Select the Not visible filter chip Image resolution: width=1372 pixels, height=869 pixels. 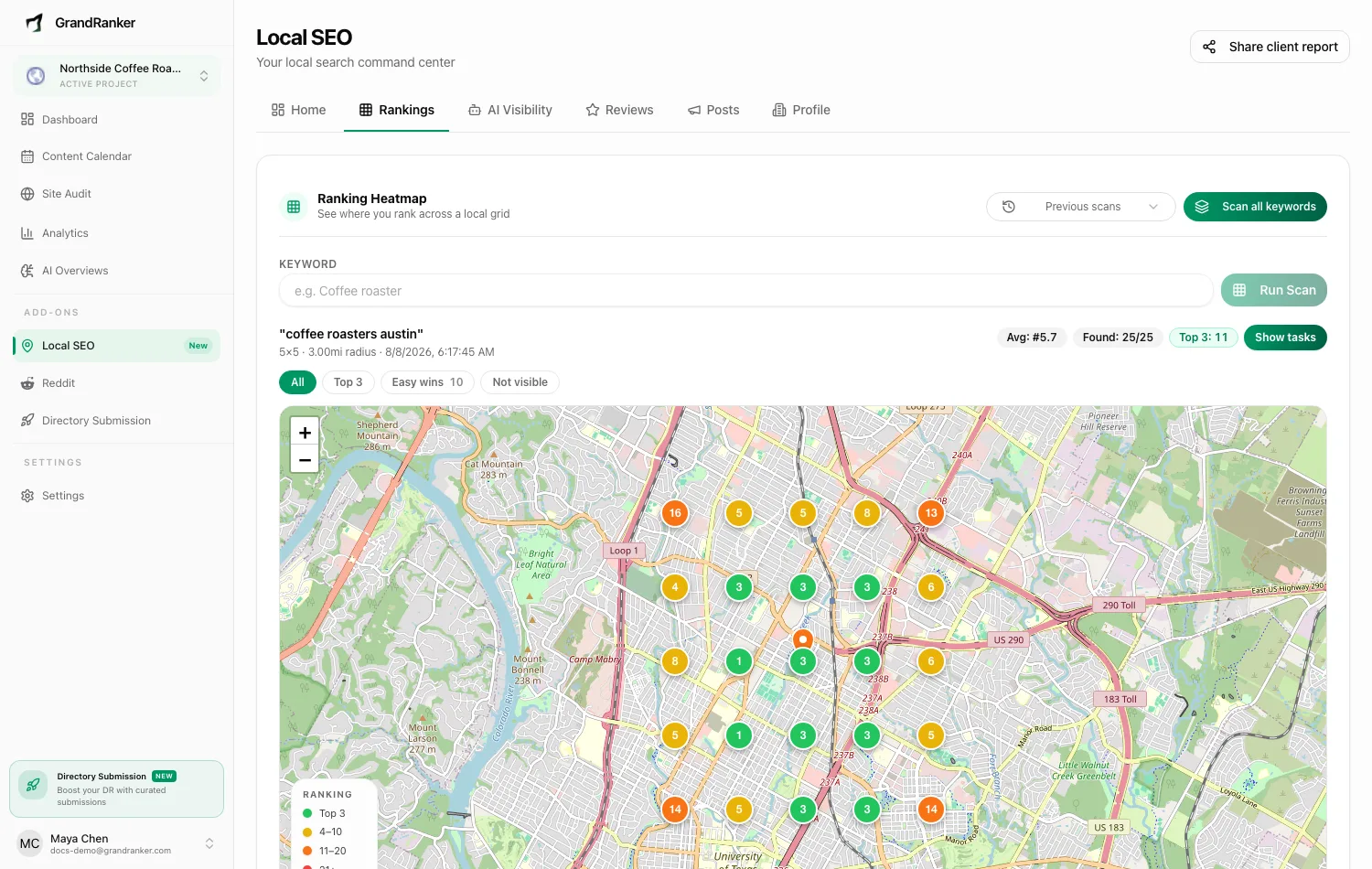(520, 382)
